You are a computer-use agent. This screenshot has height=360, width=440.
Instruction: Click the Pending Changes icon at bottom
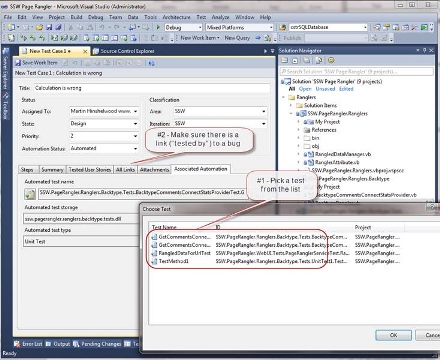pos(76,344)
